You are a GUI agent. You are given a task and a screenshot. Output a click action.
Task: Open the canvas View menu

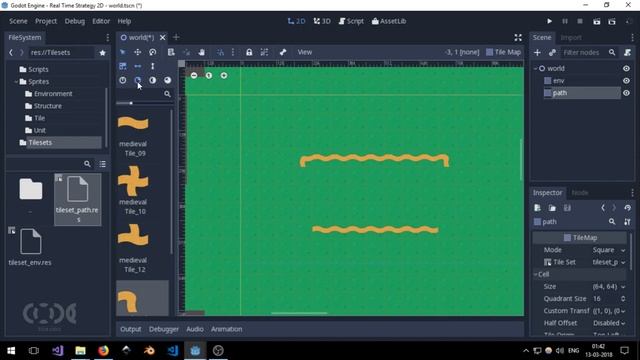(x=304, y=52)
